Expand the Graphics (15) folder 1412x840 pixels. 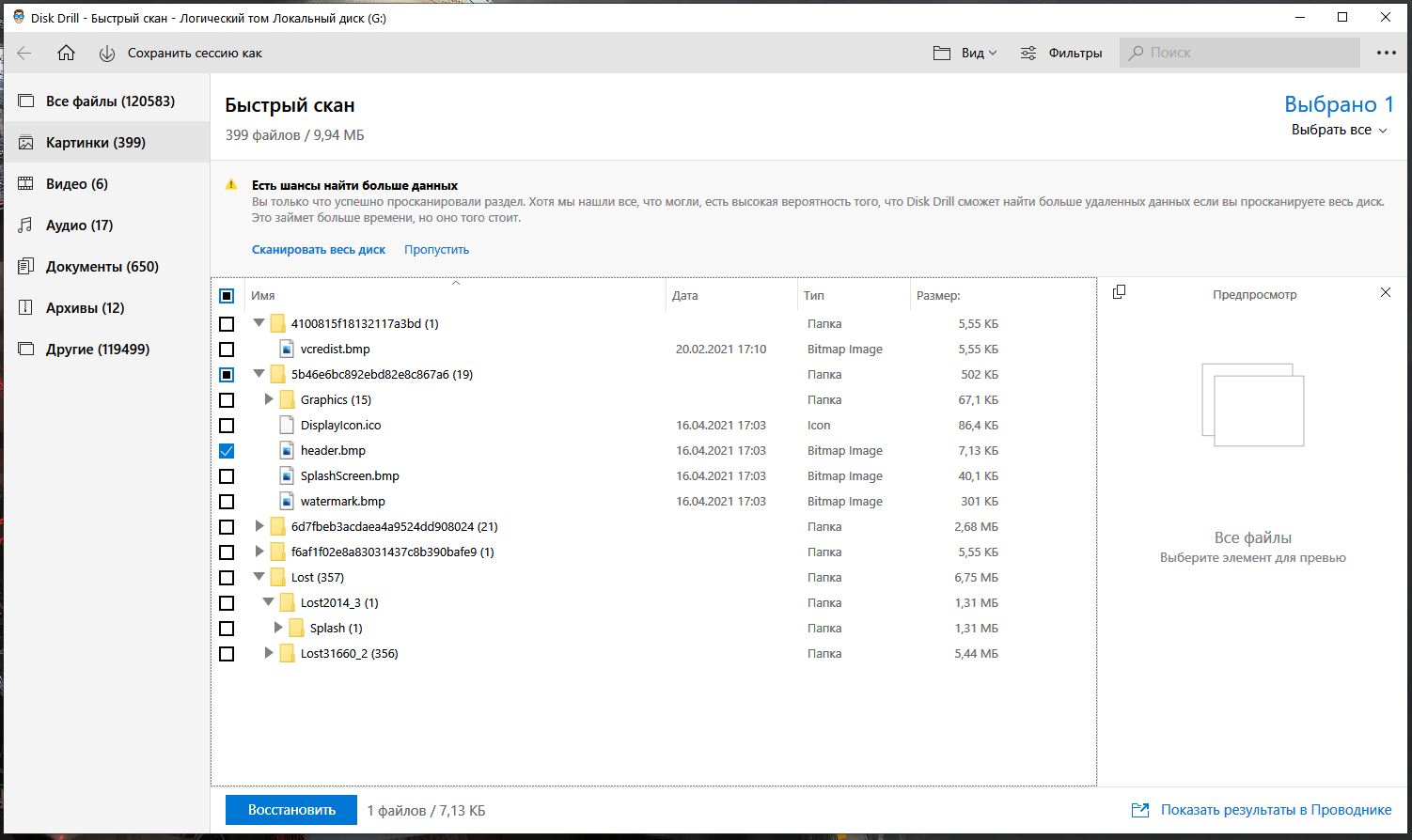coord(269,399)
